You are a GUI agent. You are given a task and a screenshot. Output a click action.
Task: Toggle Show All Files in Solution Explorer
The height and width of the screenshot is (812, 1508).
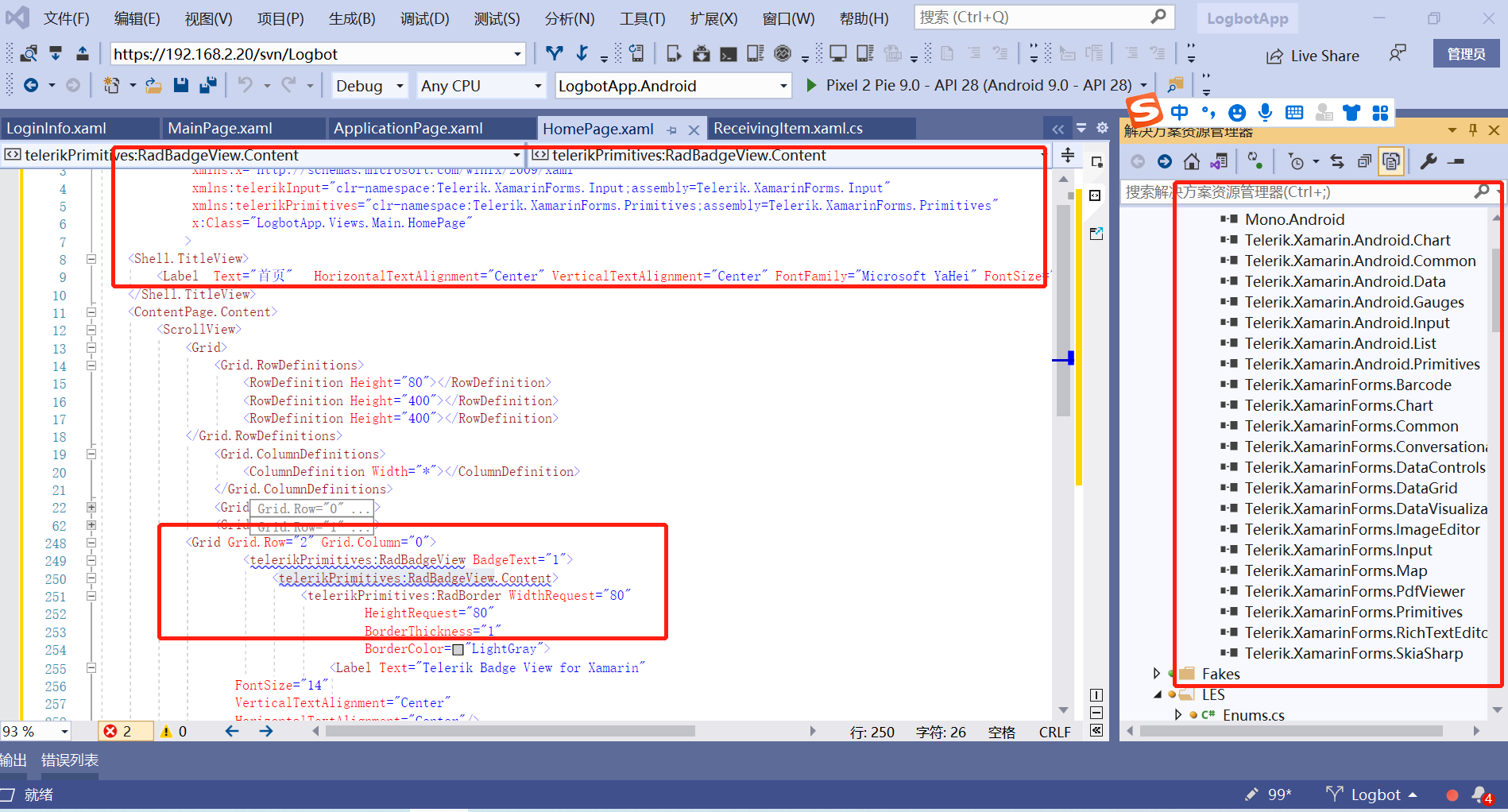[1390, 162]
